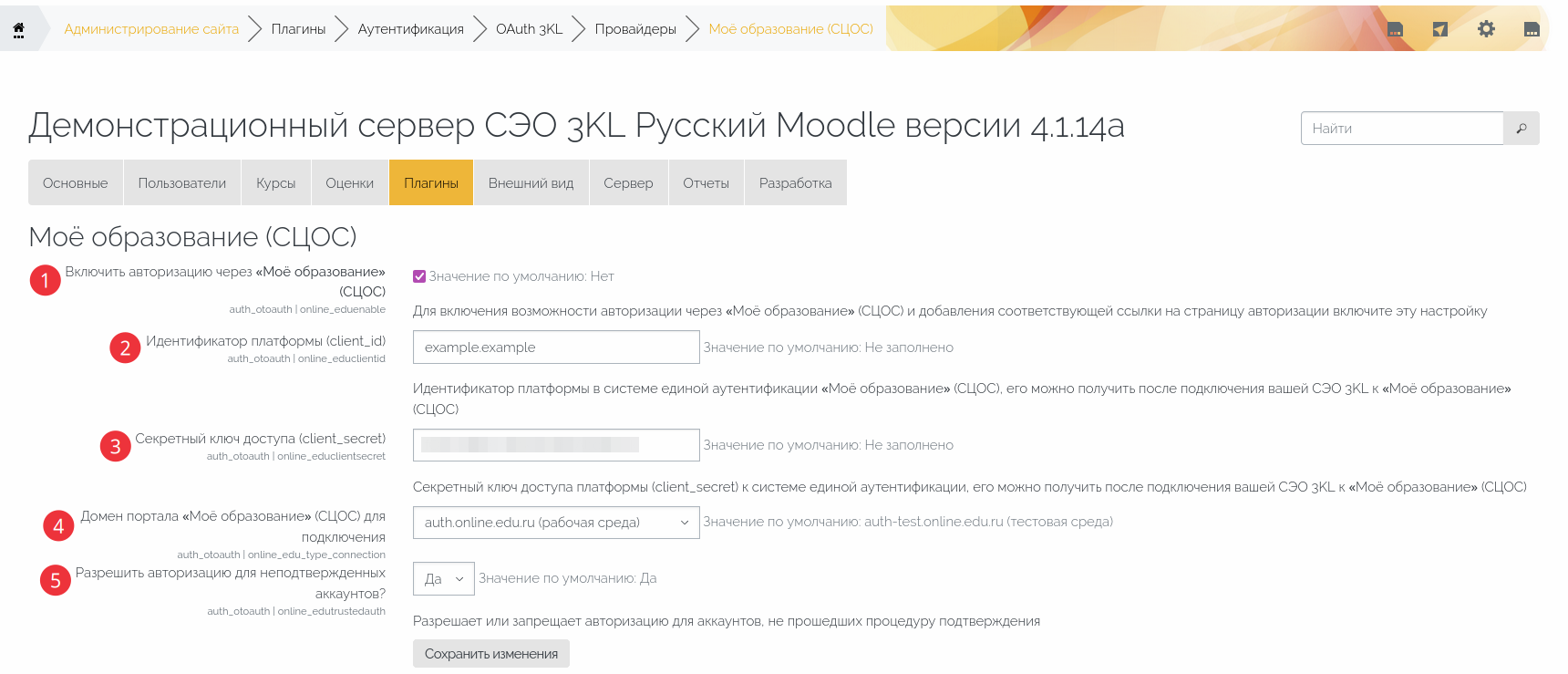The width and height of the screenshot is (1568, 674).
Task: Open Аутентификация breadcrumb link
Action: [x=411, y=29]
